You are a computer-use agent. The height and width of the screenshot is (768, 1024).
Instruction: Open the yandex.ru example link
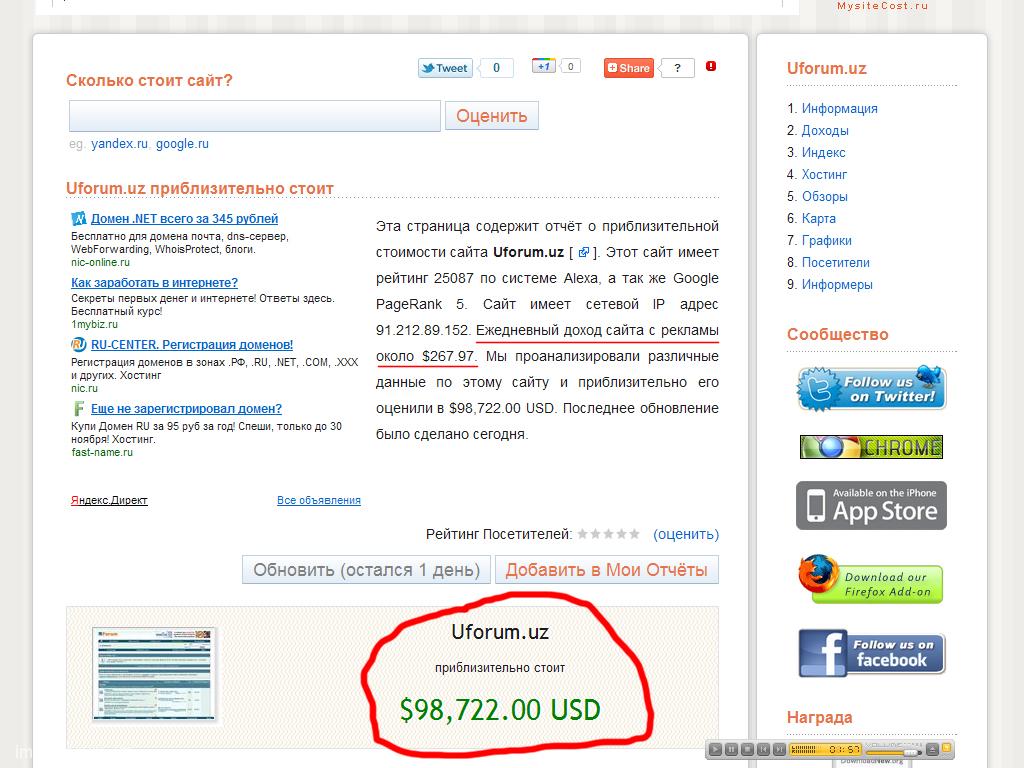[x=120, y=144]
